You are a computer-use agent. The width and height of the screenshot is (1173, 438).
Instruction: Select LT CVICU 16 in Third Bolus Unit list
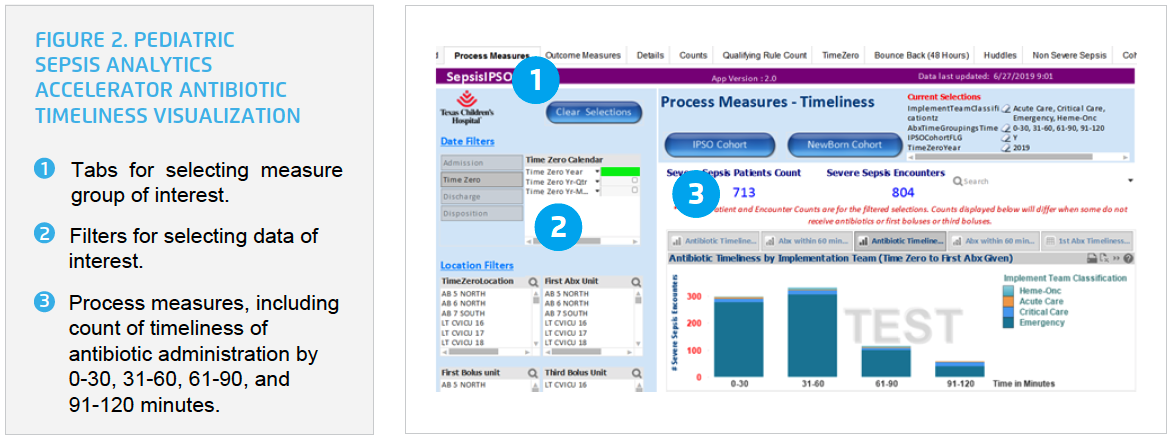point(567,385)
